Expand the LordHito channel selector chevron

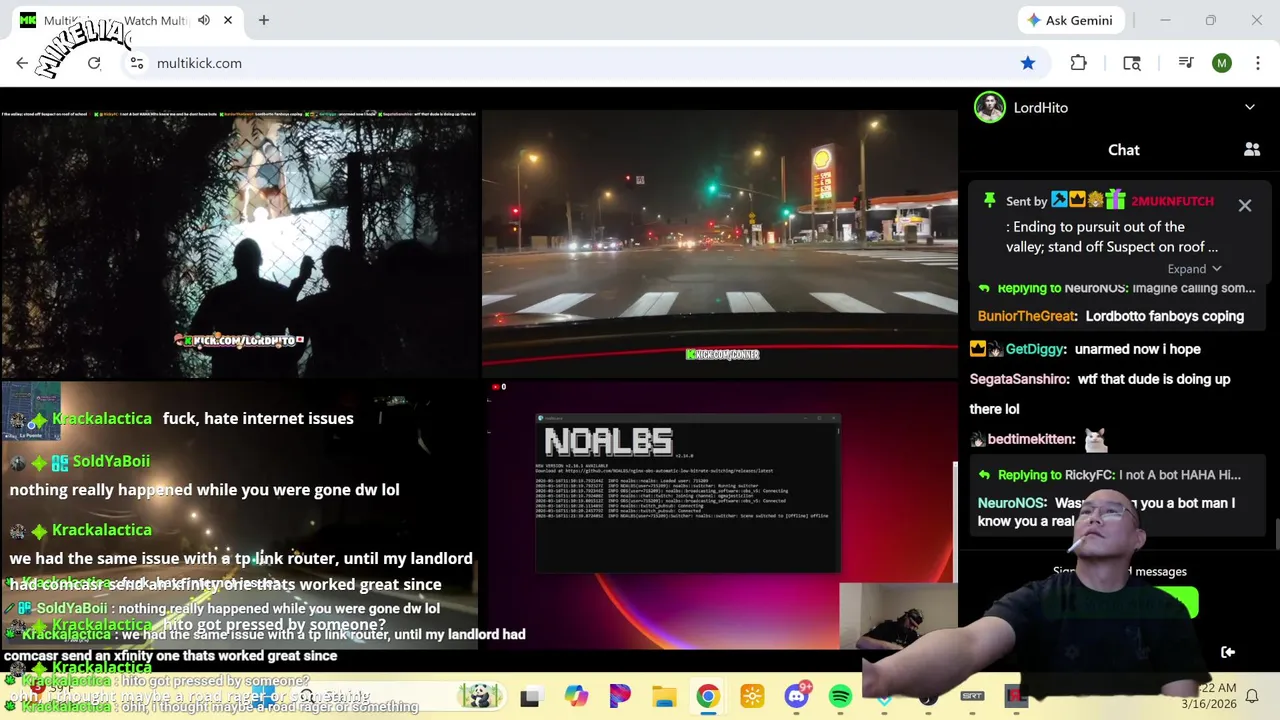(x=1250, y=107)
